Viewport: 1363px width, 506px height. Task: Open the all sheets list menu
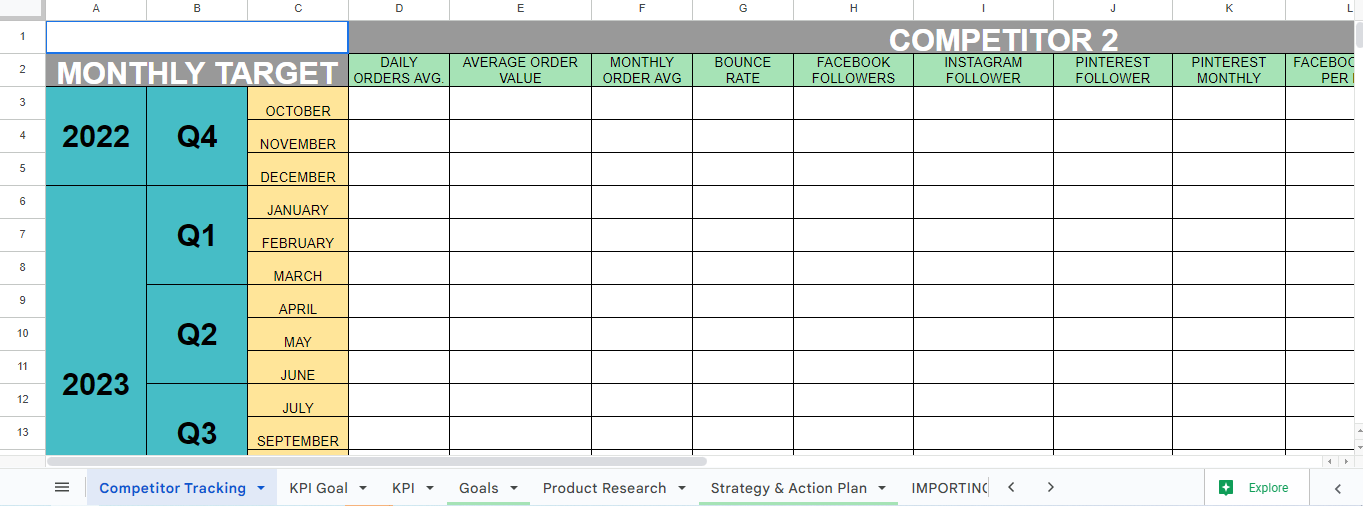pyautogui.click(x=62, y=487)
